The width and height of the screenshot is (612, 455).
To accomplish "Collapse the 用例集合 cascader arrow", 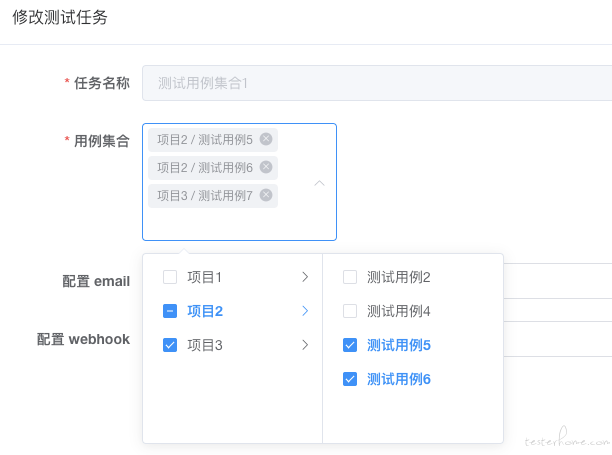I will coord(319,183).
